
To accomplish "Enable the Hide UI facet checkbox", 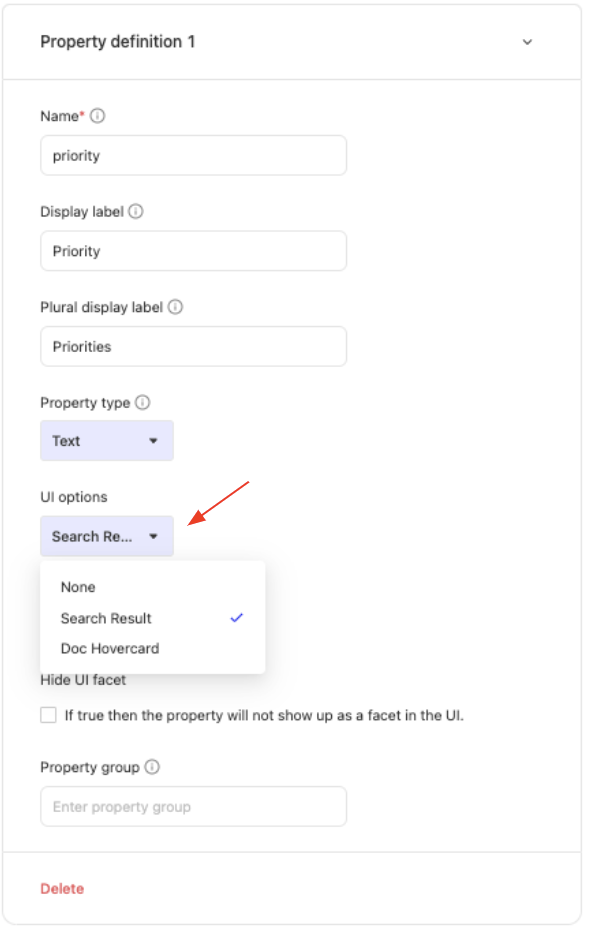I will point(47,714).
